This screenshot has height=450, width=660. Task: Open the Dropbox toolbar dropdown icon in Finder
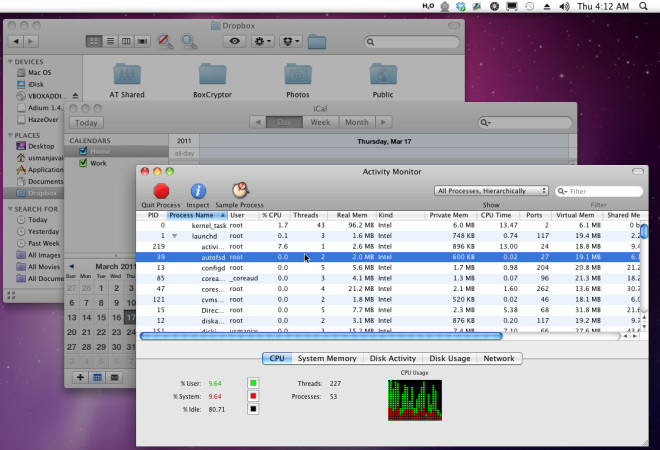290,41
